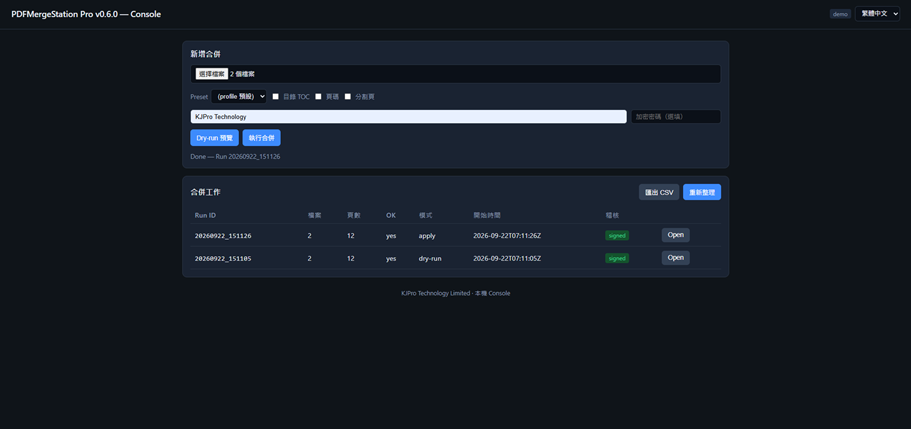Open the 繁體中文 language dropdown
The image size is (911, 429).
click(x=877, y=13)
